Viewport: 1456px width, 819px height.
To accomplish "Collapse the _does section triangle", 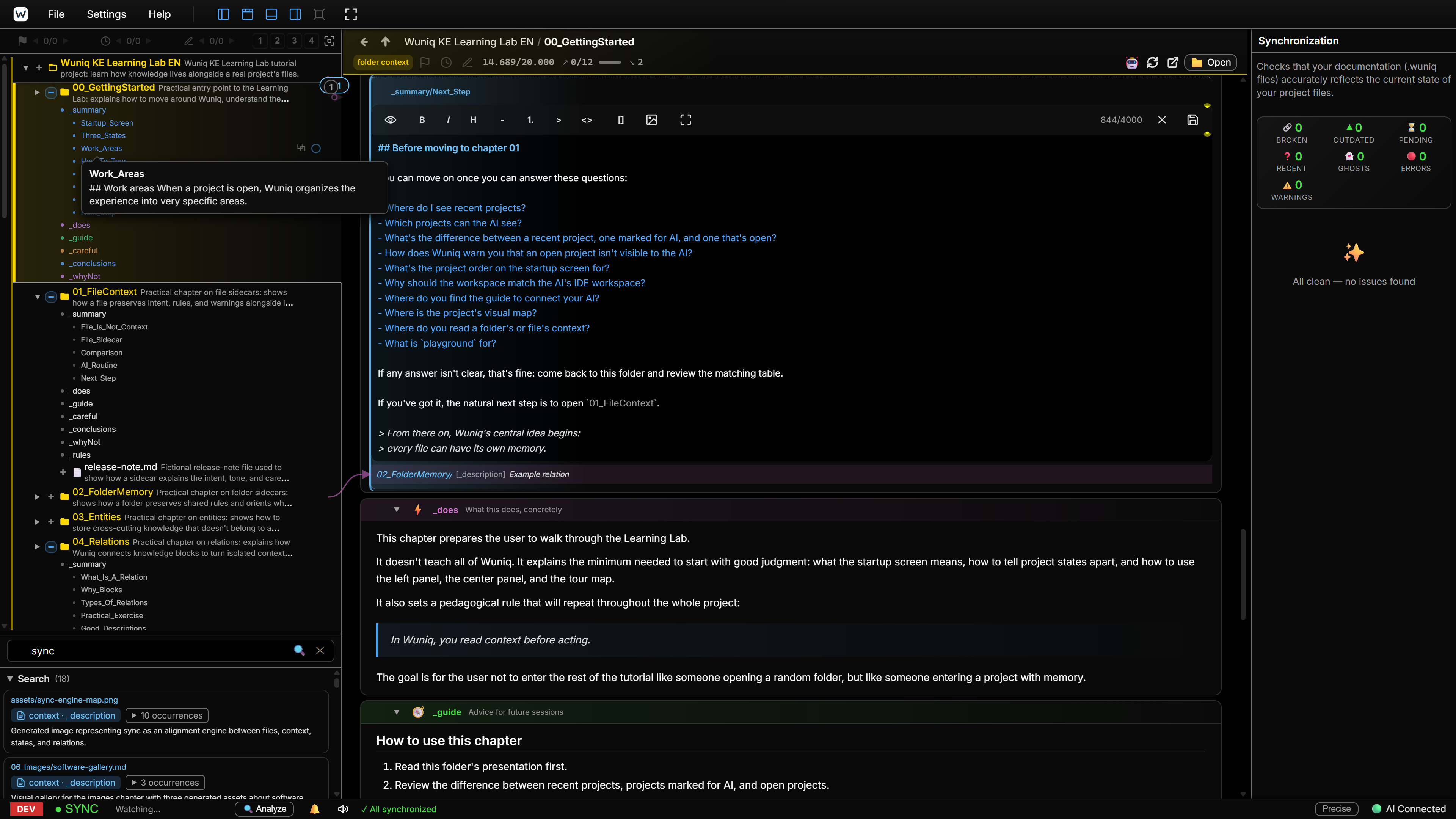I will coord(397,509).
